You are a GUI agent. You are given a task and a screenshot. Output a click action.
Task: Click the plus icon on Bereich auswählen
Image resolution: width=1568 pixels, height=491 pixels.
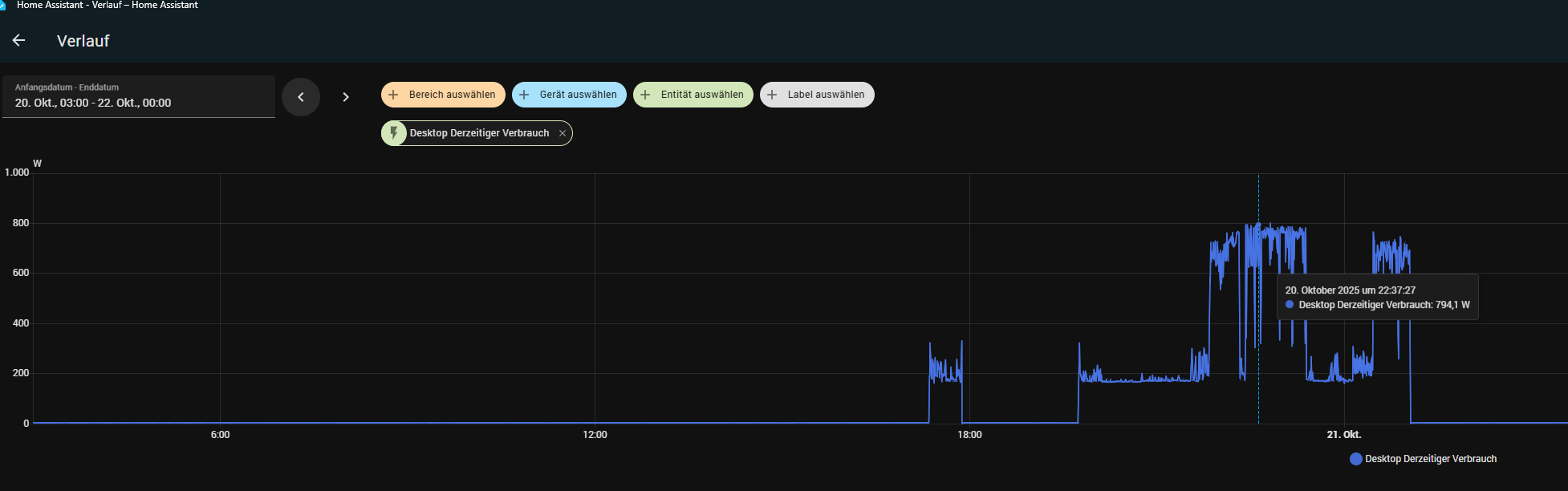click(393, 95)
